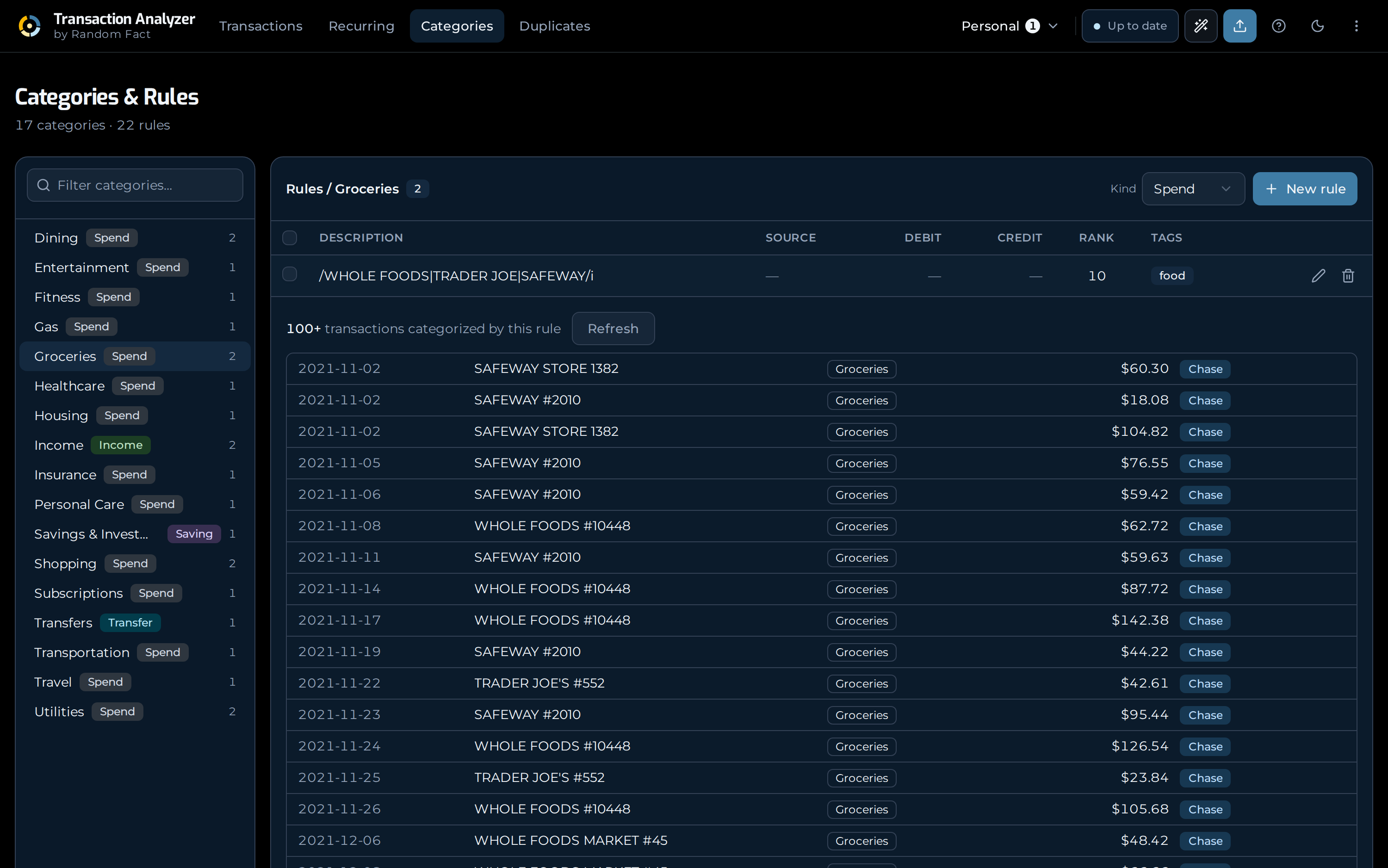Open the magic wand auto-categorize tool

click(x=1200, y=26)
